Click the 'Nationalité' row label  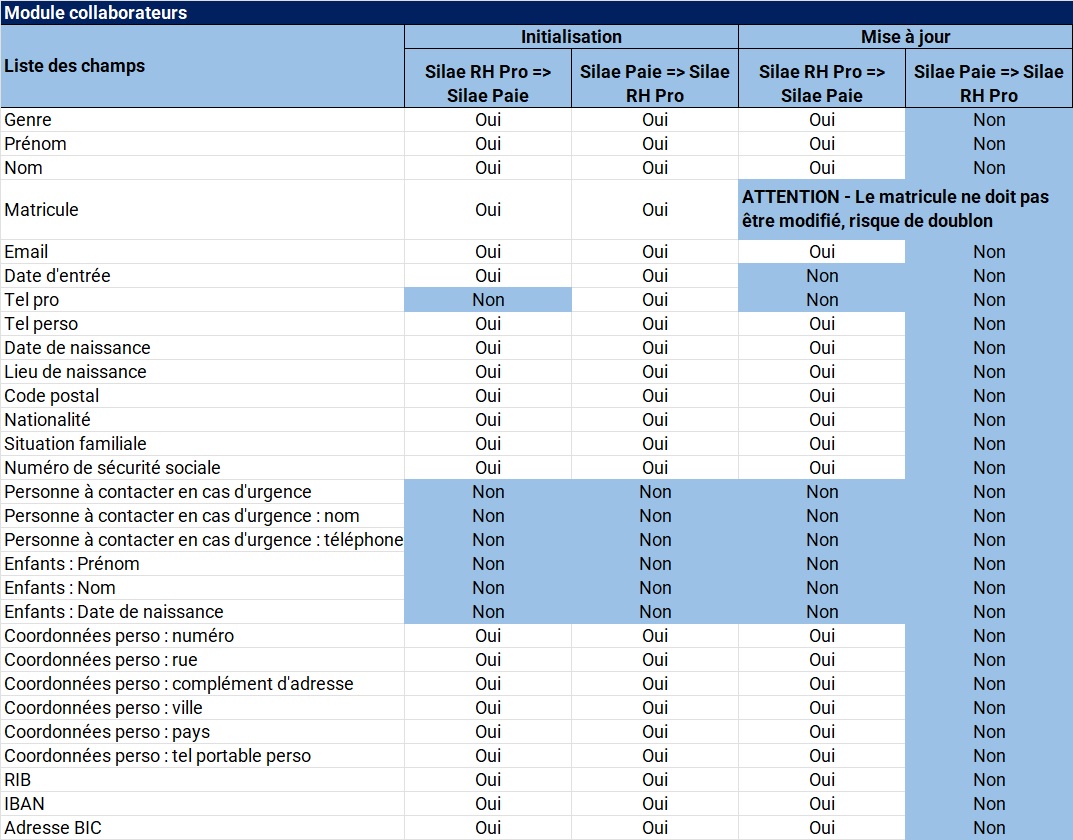[47, 419]
